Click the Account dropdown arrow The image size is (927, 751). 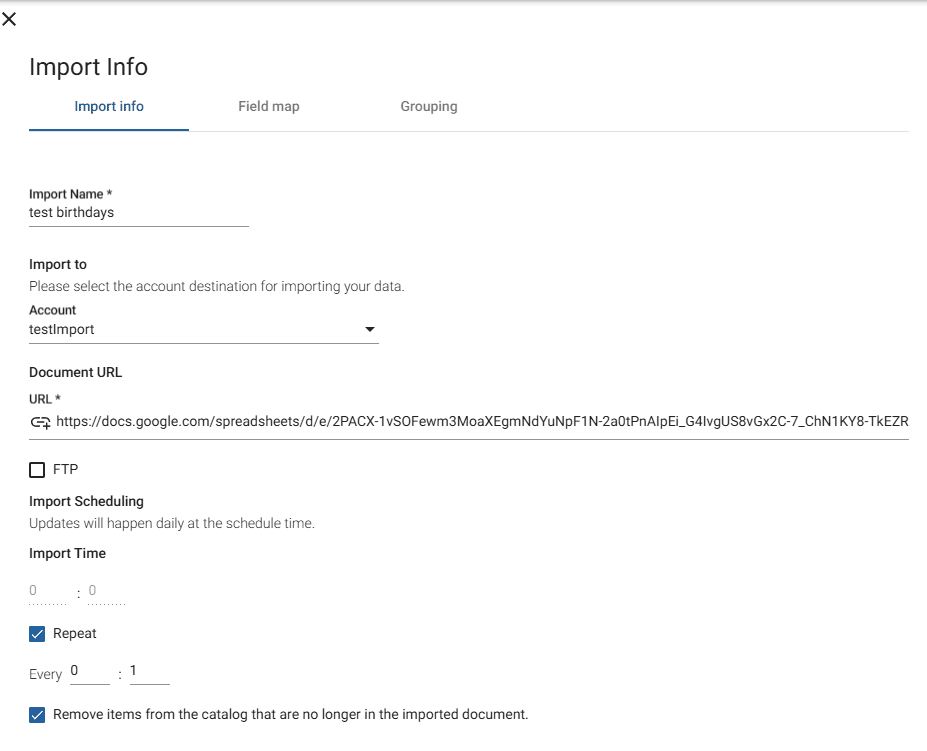pos(369,329)
